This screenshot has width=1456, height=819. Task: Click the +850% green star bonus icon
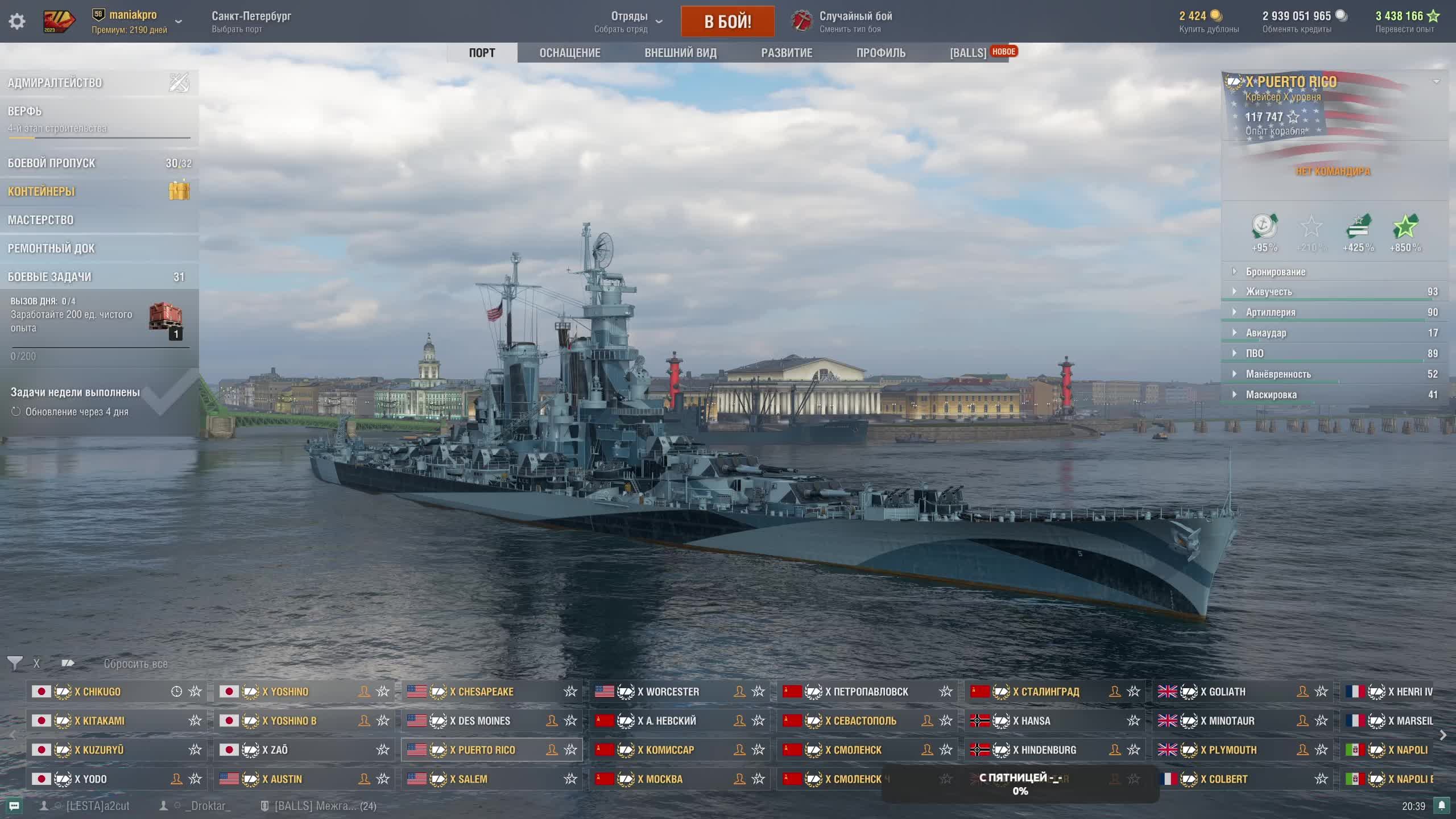click(x=1405, y=227)
